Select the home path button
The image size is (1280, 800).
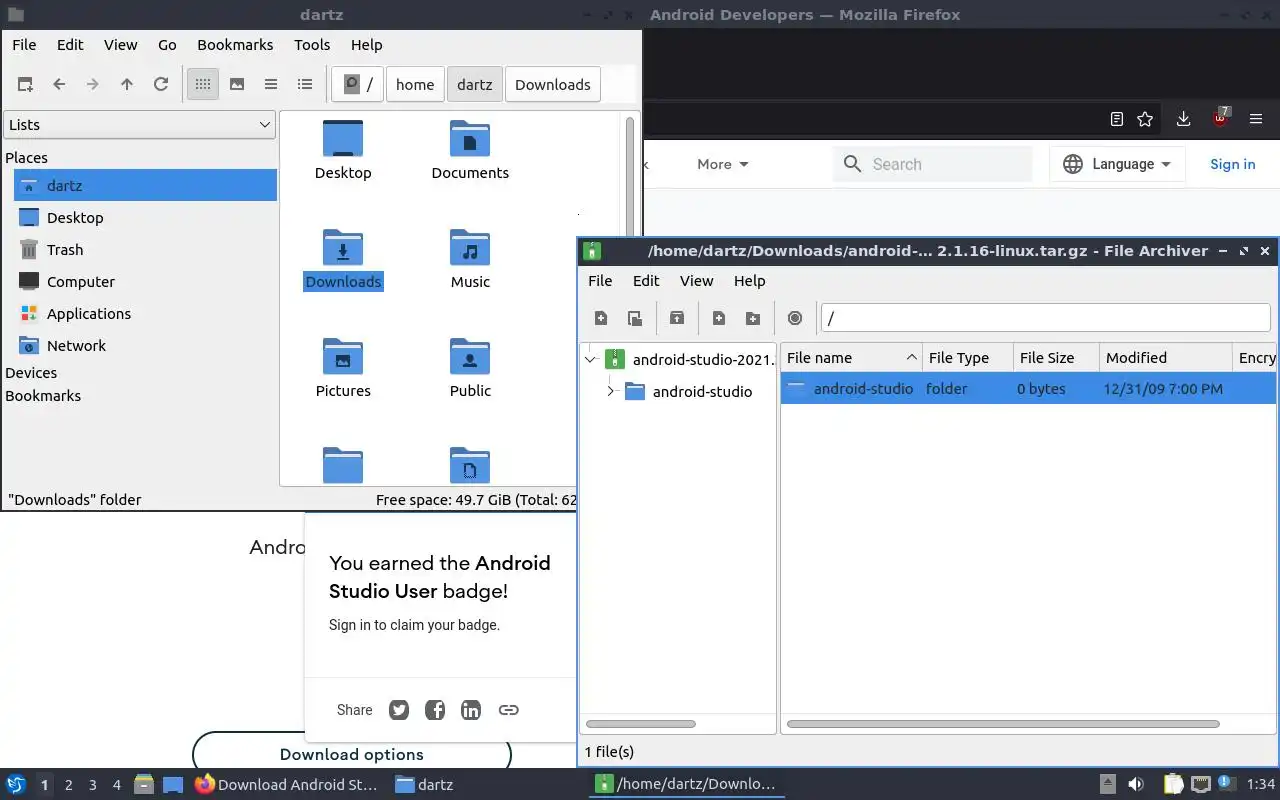[415, 85]
